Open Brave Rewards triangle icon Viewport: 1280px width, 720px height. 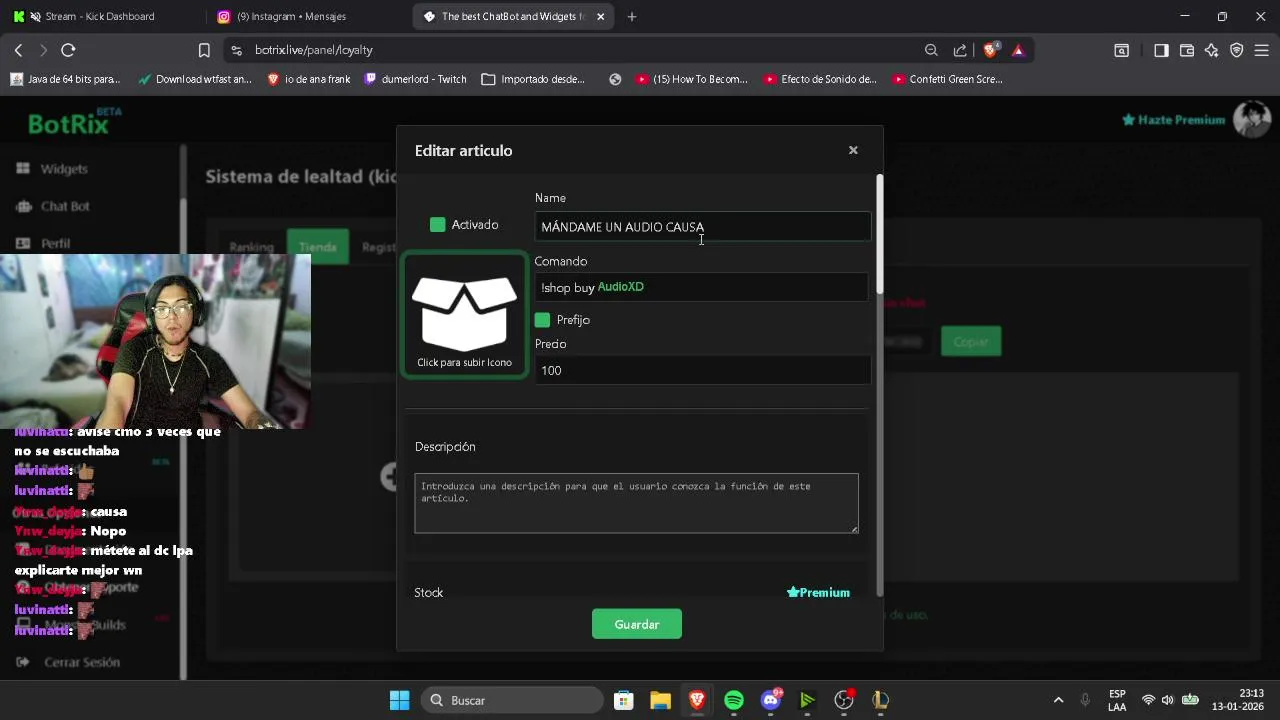(x=1018, y=50)
